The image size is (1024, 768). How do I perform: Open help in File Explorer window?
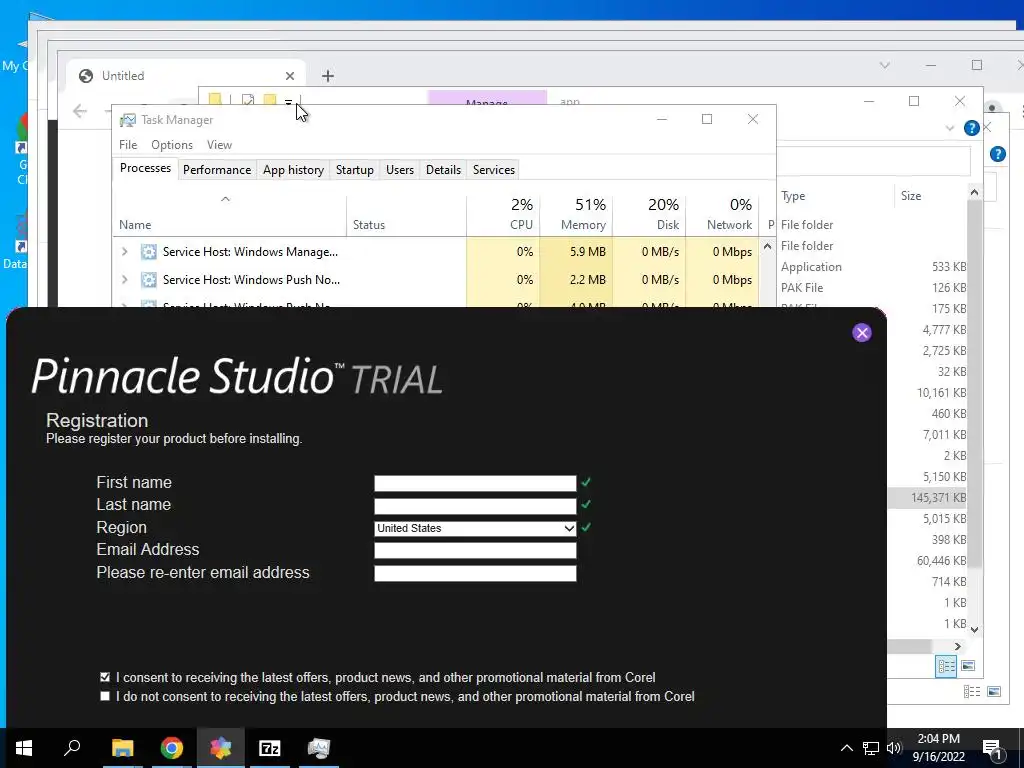click(x=971, y=128)
